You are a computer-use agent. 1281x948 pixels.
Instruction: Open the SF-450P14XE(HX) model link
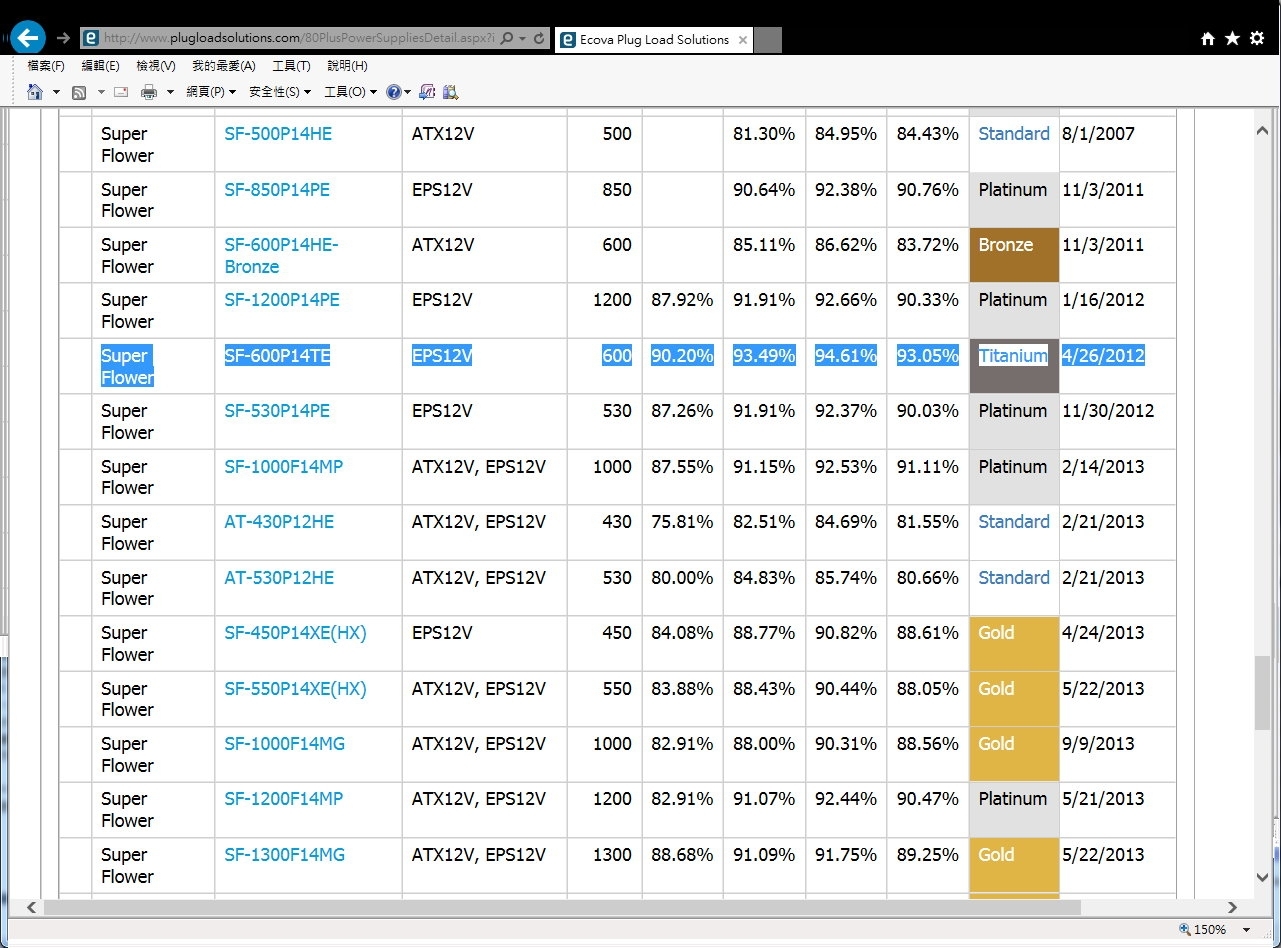click(295, 633)
